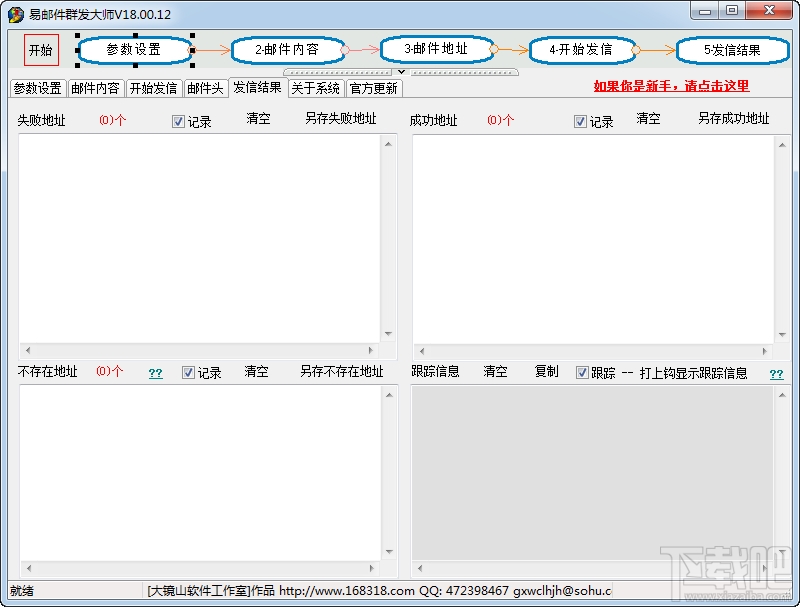Click up arrow of 失败地址 vertical scrollbar
The height and width of the screenshot is (607, 800).
pyautogui.click(x=388, y=144)
